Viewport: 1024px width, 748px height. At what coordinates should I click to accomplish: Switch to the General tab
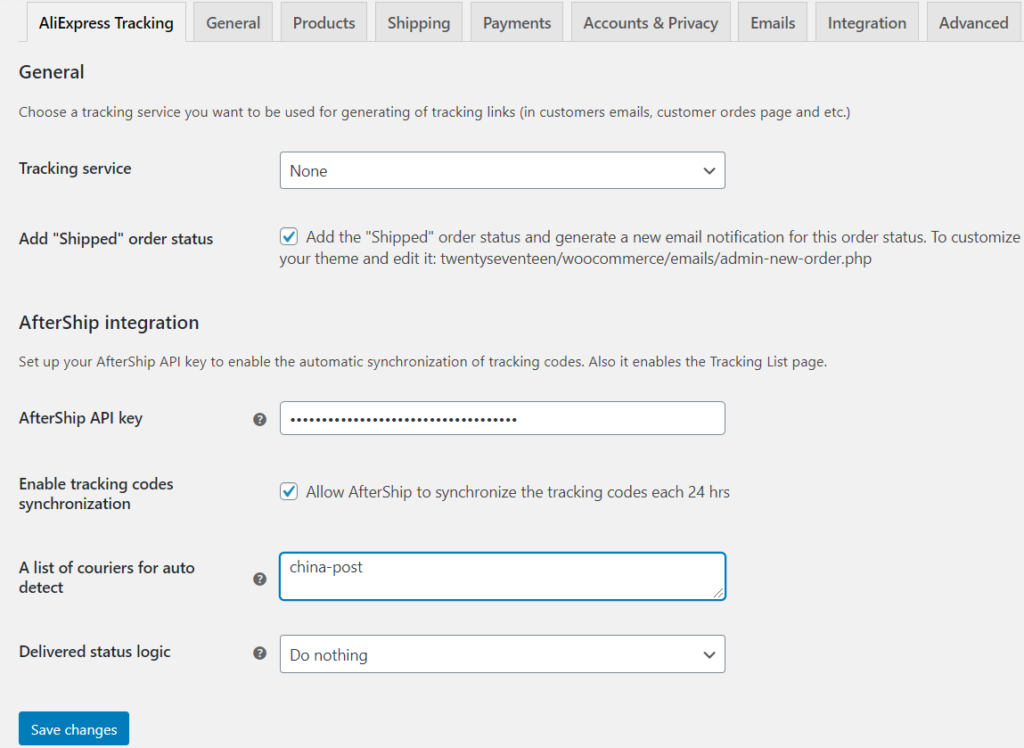(232, 21)
